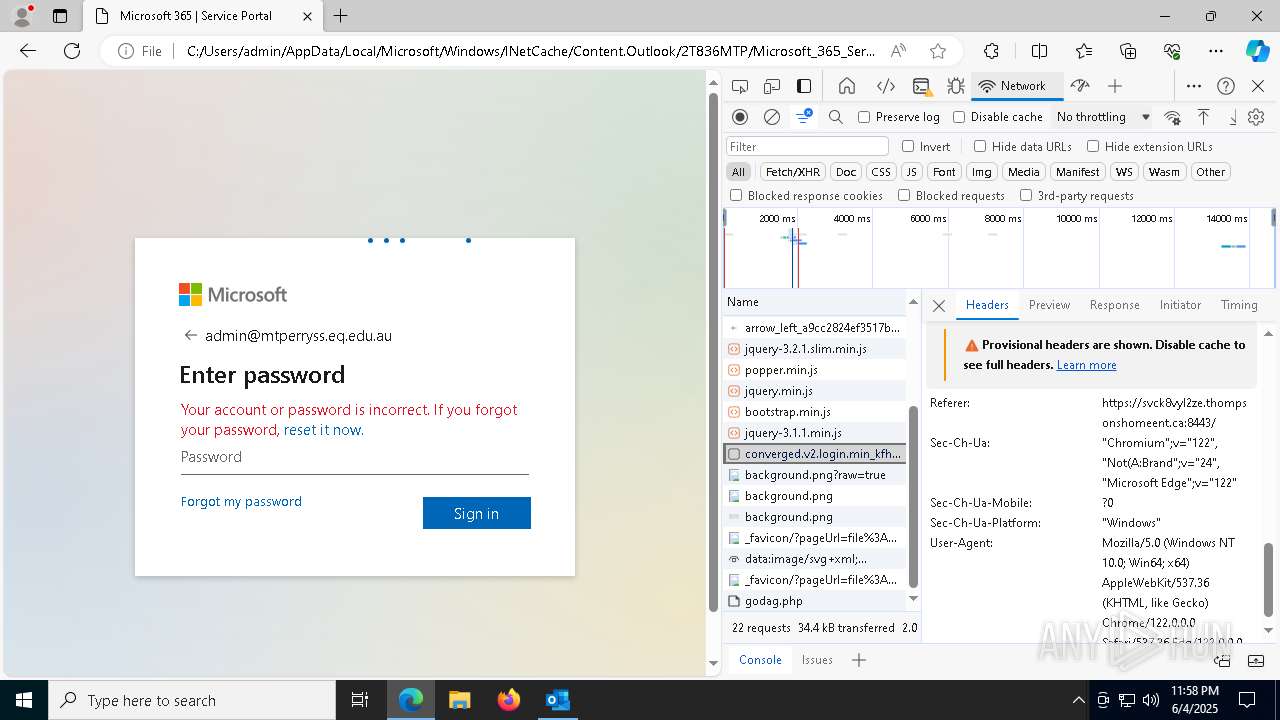Switch to the Response tab
This screenshot has height=720, width=1280.
[x=1114, y=305]
